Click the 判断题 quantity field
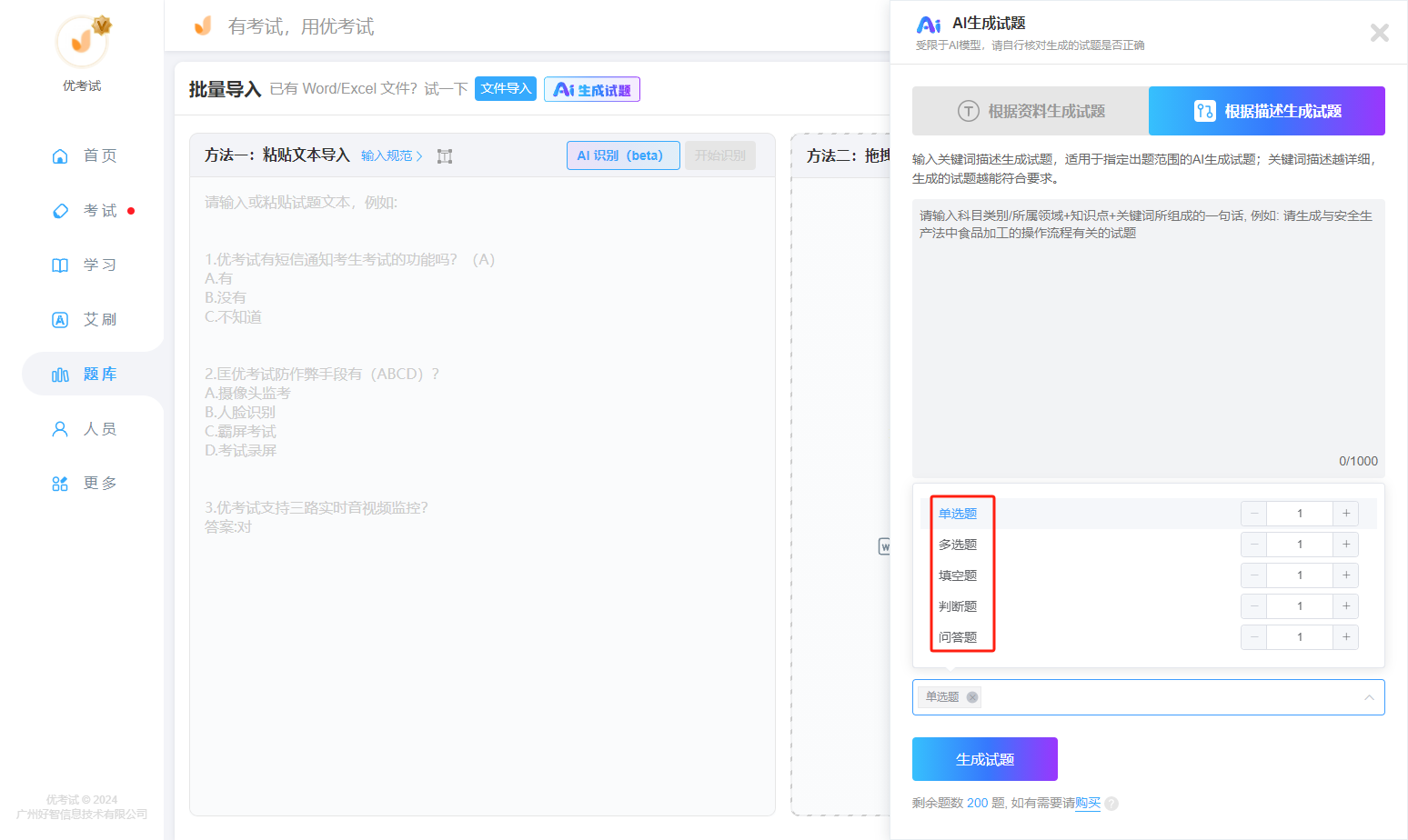1408x840 pixels. tap(1300, 606)
